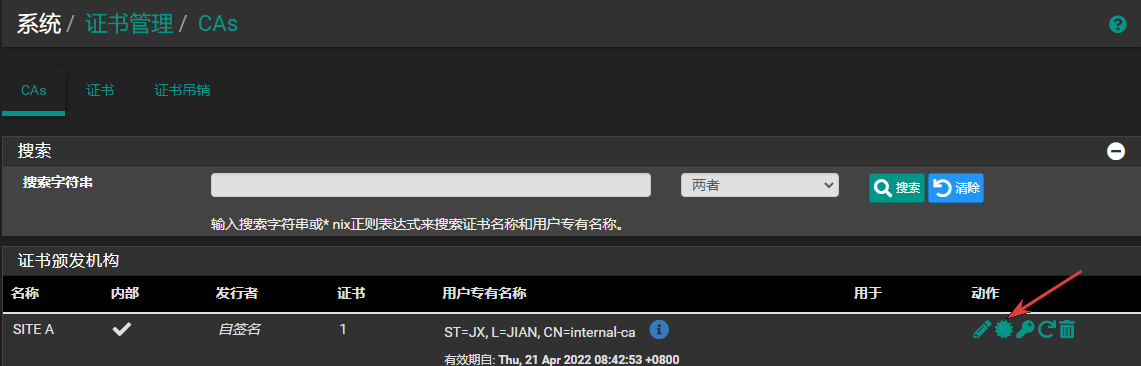Select the SITE A name cell
1141x366 pixels.
[x=33, y=330]
